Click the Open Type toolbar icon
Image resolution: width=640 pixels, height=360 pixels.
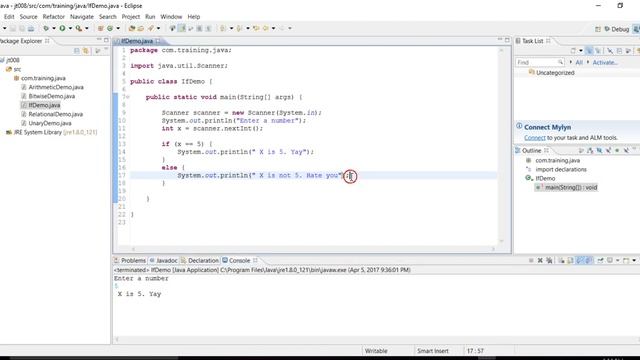point(131,28)
